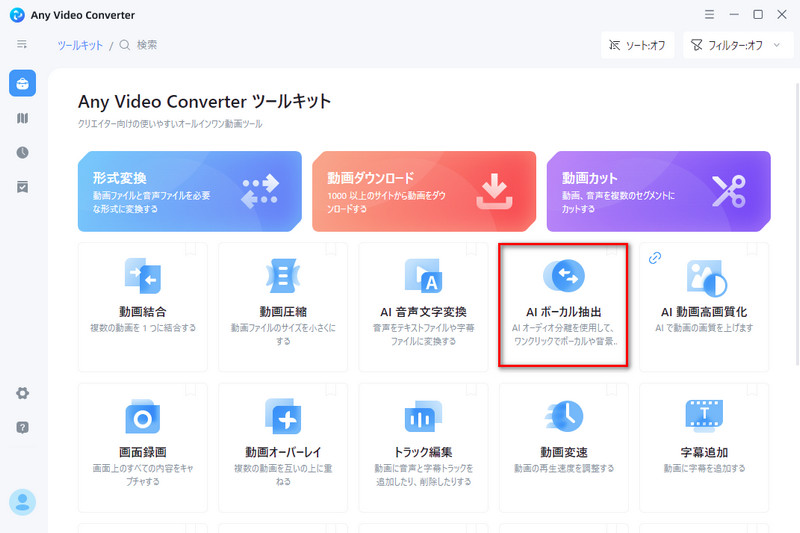Image resolution: width=800 pixels, height=533 pixels.
Task: Click the download arrow icon on 動画ダウンロード banner
Action: pos(494,191)
